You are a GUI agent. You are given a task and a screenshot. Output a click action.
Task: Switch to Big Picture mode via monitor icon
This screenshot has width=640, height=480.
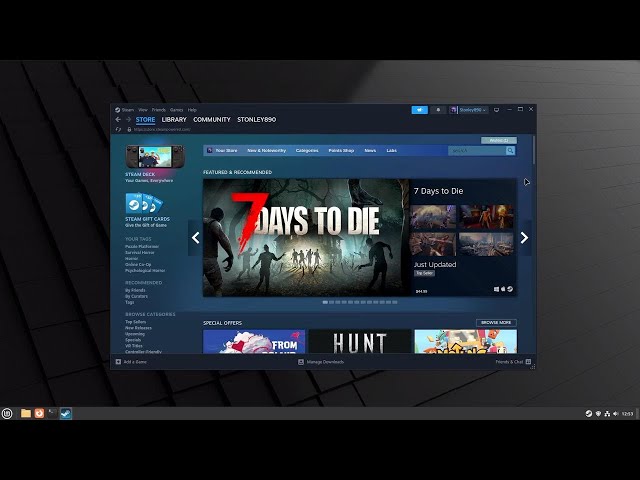(x=496, y=110)
